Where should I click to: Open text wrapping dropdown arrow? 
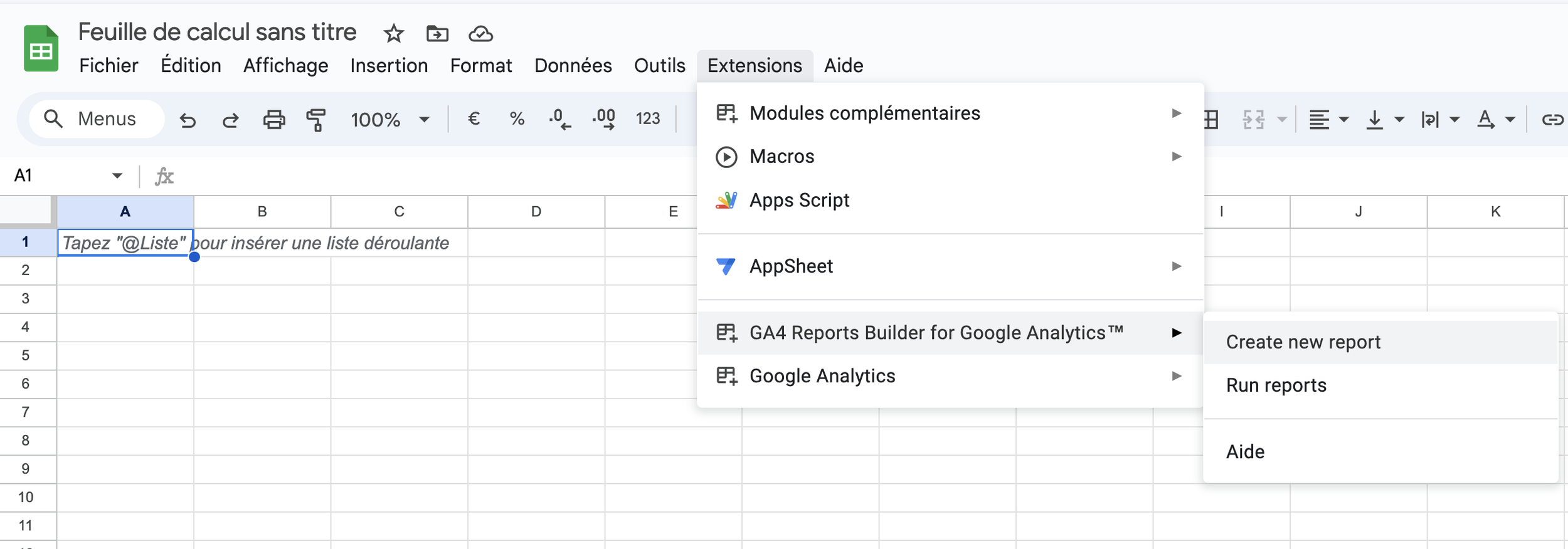click(1454, 119)
